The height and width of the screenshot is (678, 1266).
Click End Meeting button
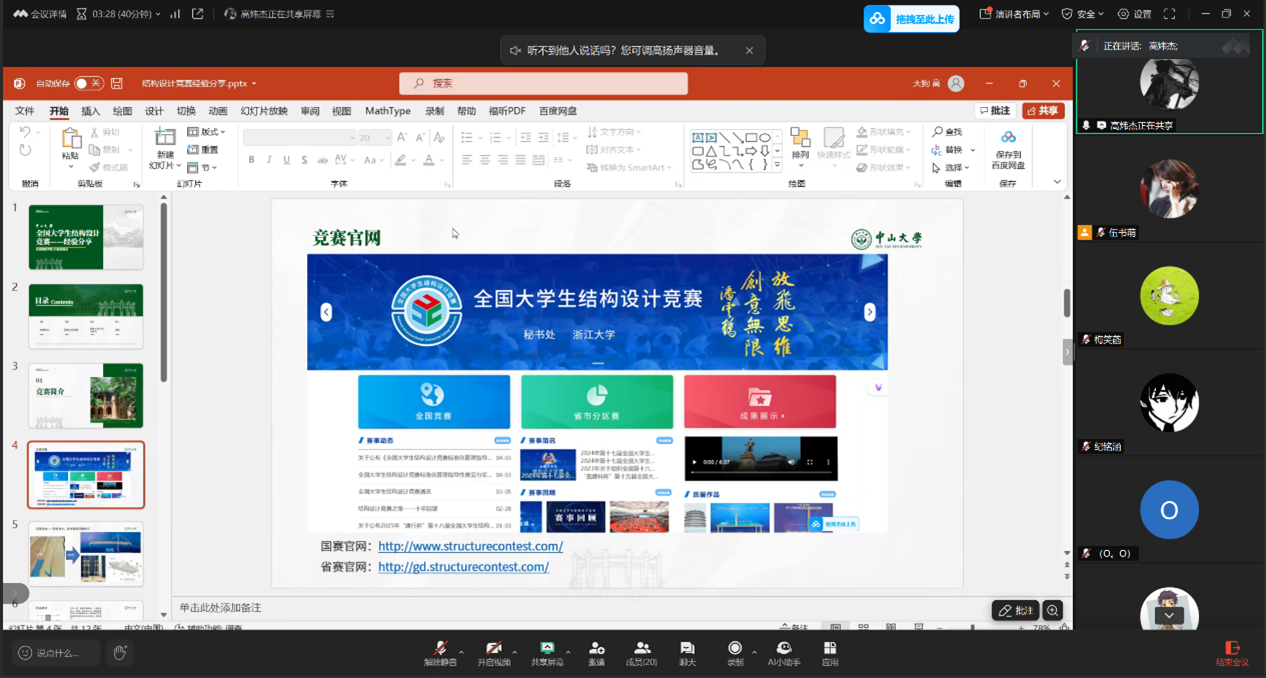[1232, 652]
